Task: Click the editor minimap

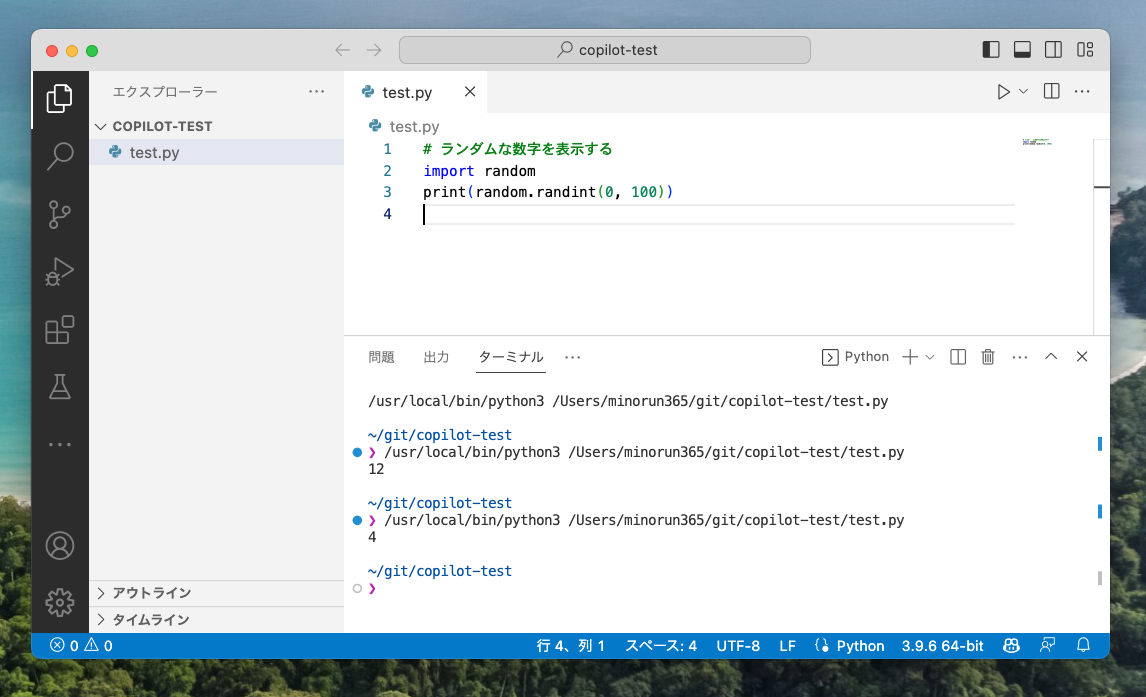Action: (1037, 141)
